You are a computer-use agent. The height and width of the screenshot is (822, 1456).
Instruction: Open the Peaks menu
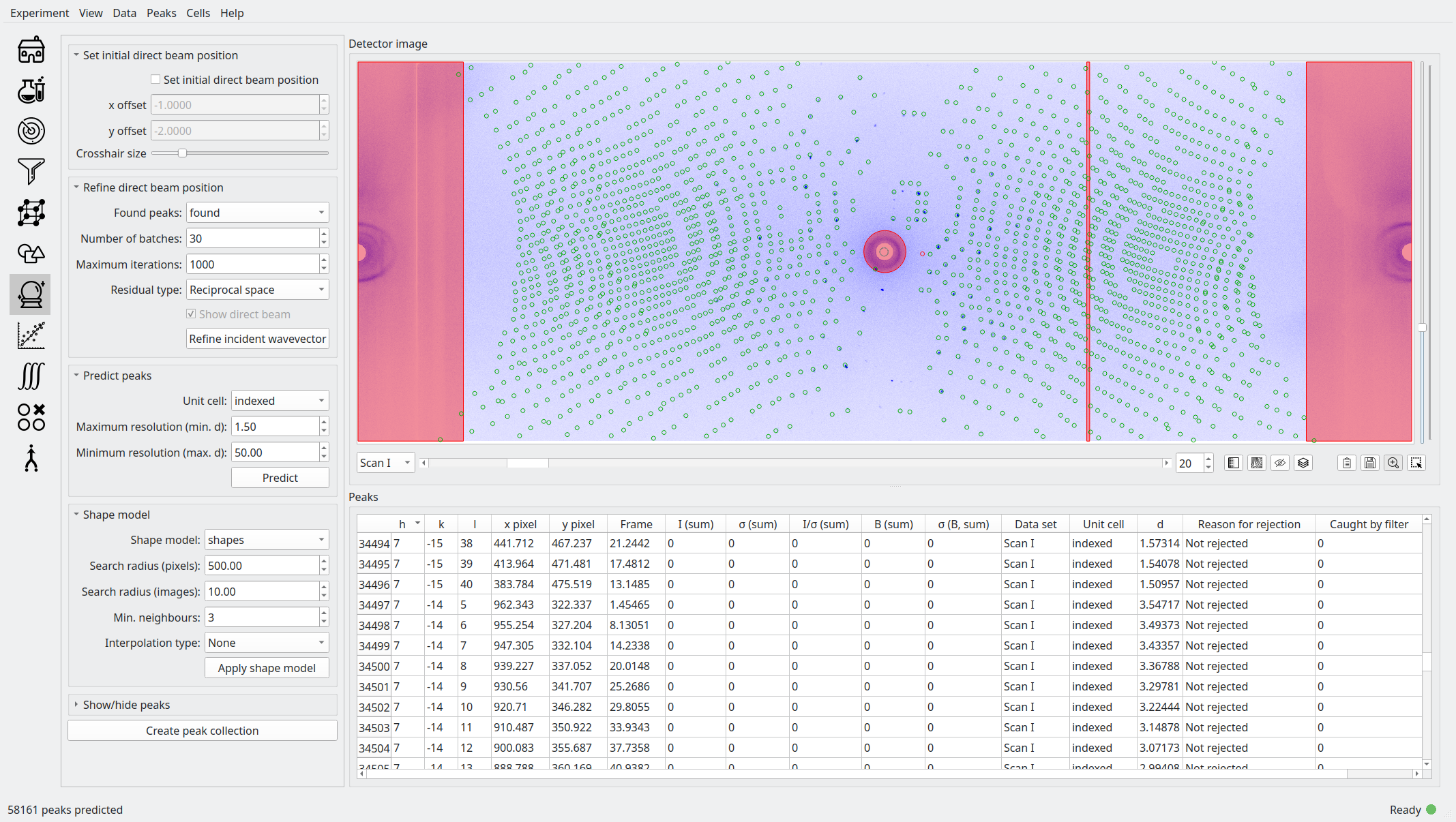[x=161, y=13]
